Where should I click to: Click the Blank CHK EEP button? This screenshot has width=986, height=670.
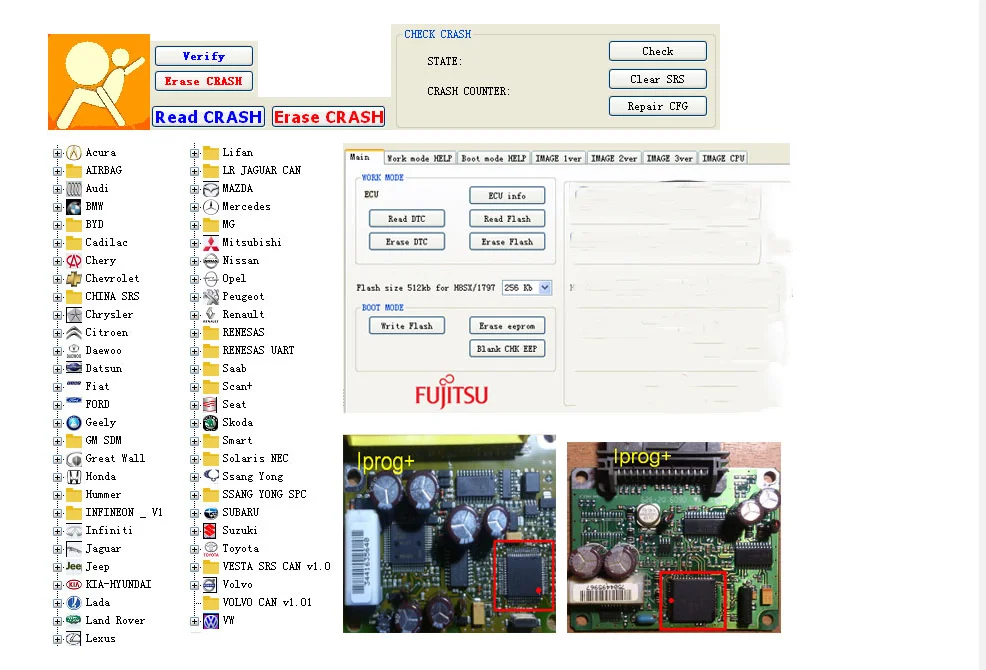507,349
